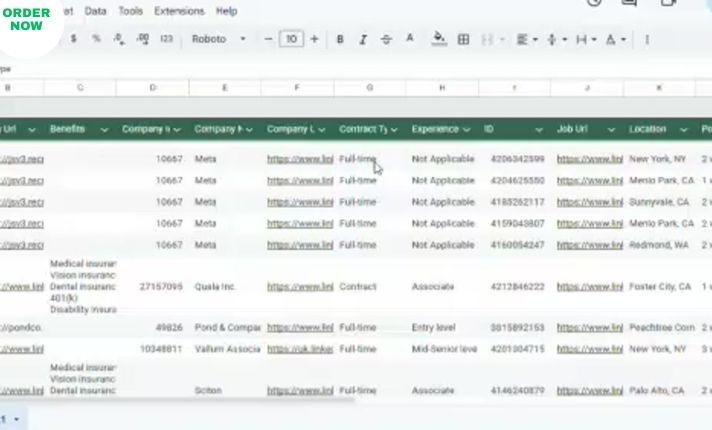Increase decimal places in the toolbar

tap(143, 39)
